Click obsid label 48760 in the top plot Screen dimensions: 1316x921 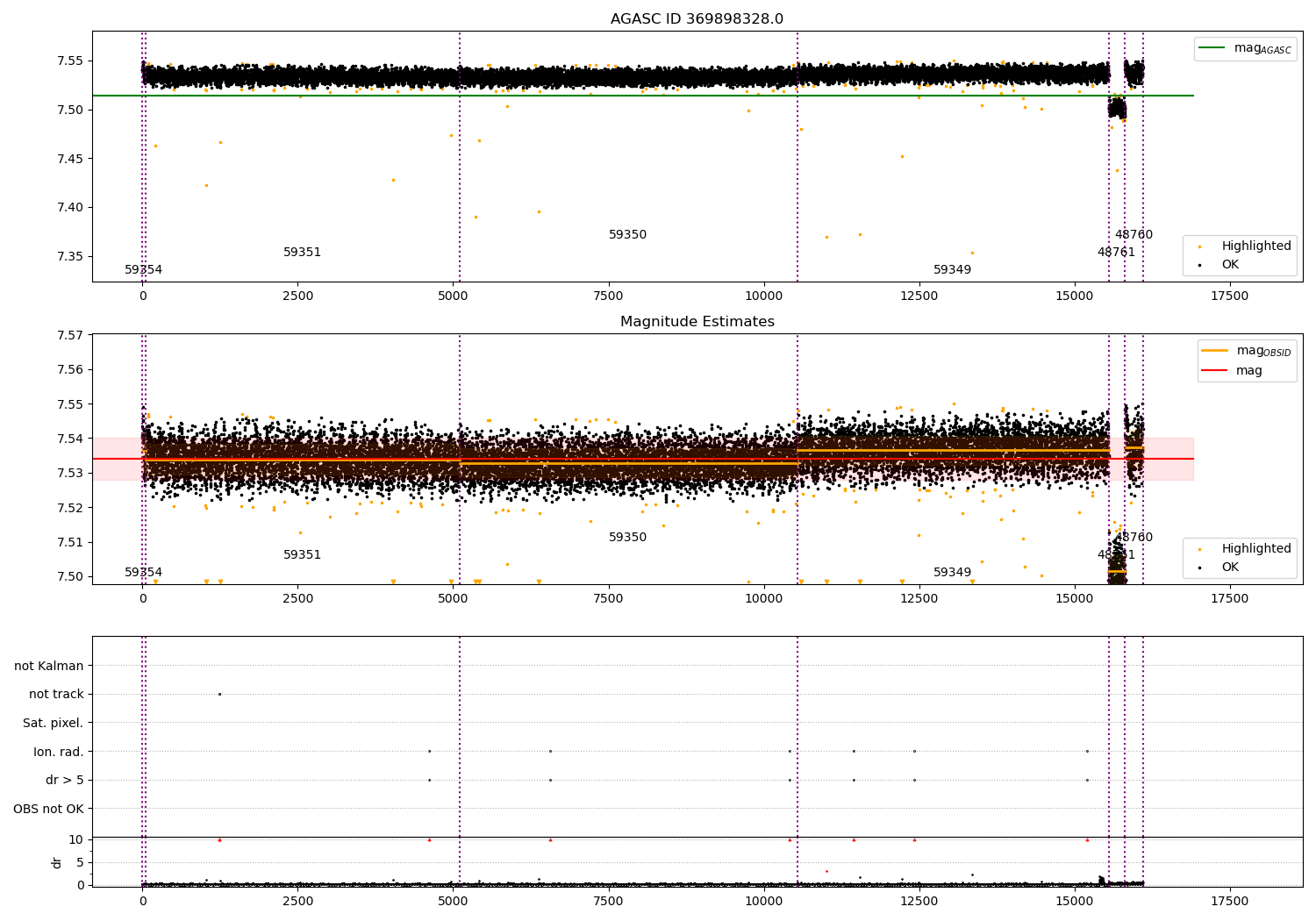pyautogui.click(x=1134, y=235)
